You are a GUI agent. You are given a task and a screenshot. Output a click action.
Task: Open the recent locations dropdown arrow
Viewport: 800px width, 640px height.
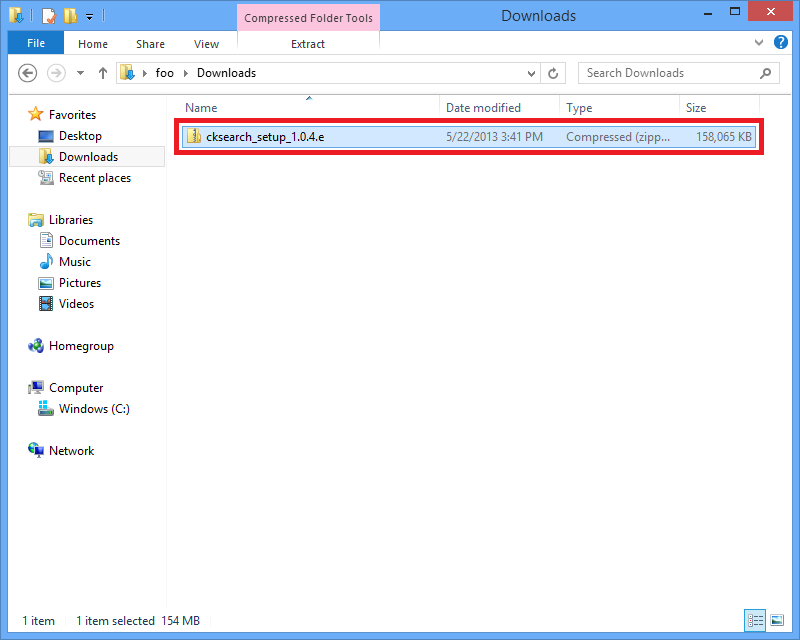[80, 73]
